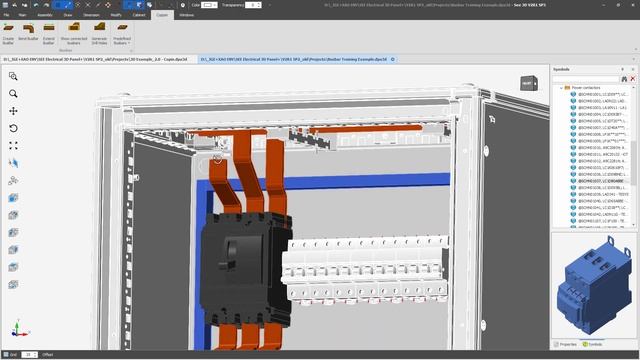The image size is (640, 360).
Task: Click the greyed assembly icon in left toolbar
Action: tap(13, 180)
